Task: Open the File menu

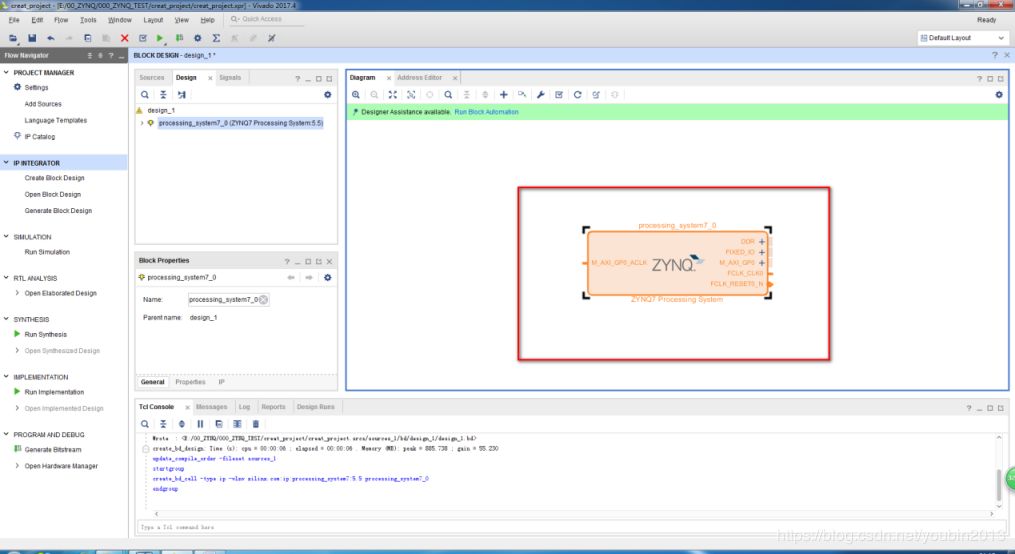Action: pos(14,20)
